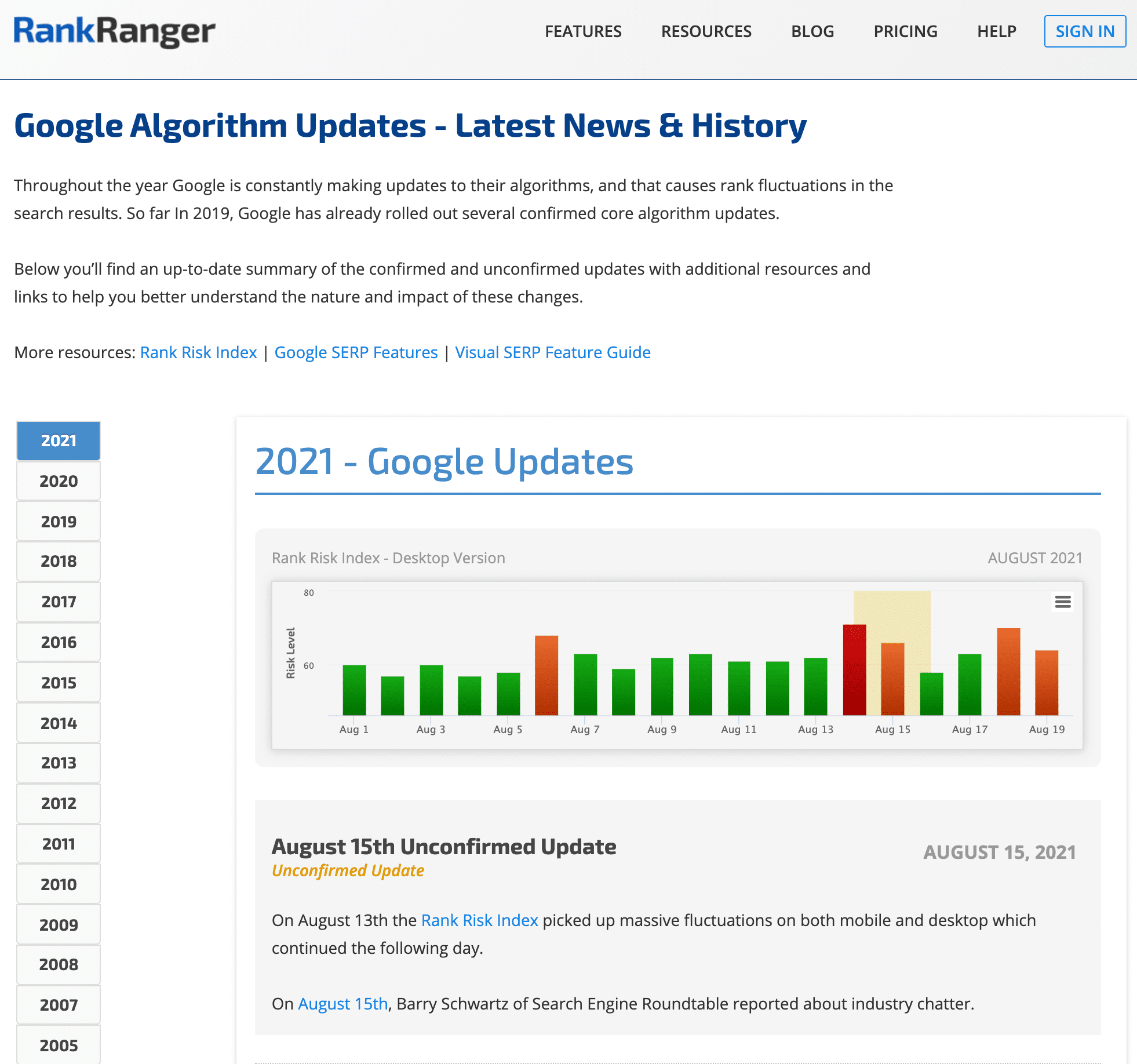Go to the BLOG page
Image resolution: width=1137 pixels, height=1064 pixels.
pos(812,31)
